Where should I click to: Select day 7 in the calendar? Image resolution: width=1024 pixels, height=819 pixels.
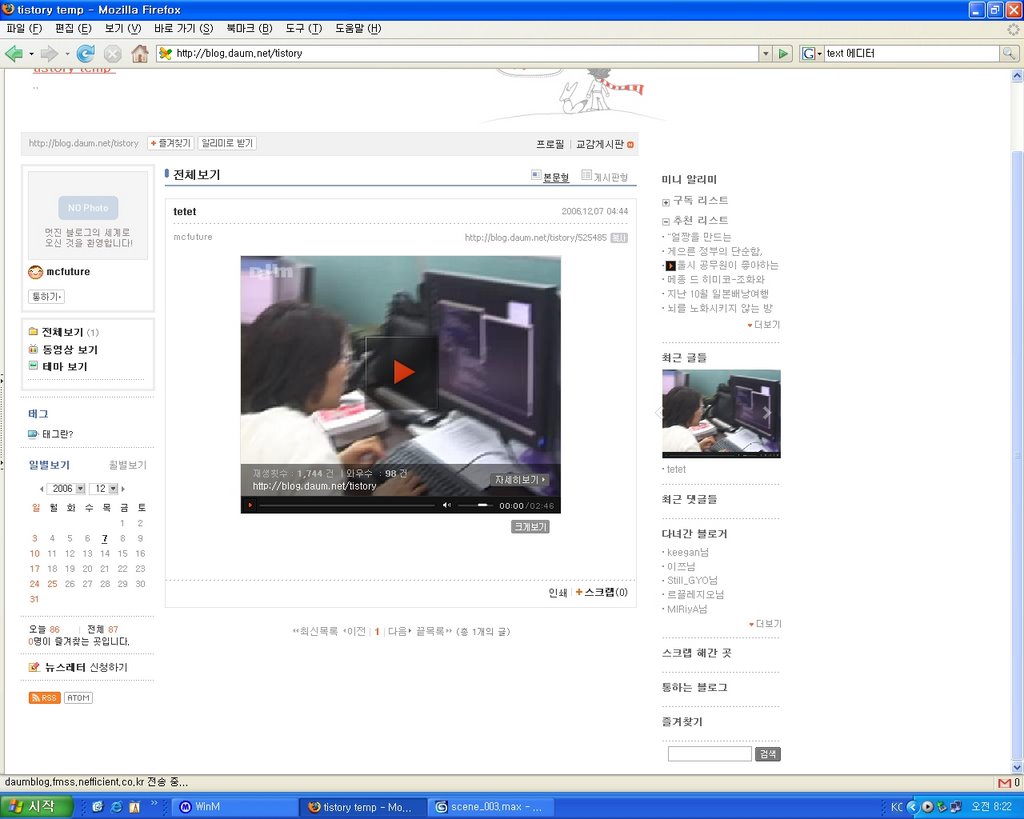104,539
